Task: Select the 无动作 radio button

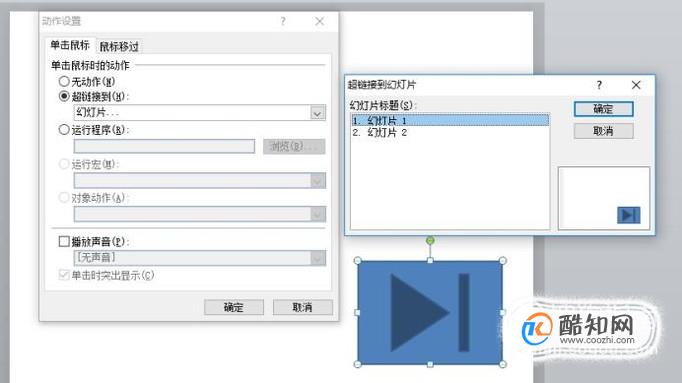Action: click(64, 81)
